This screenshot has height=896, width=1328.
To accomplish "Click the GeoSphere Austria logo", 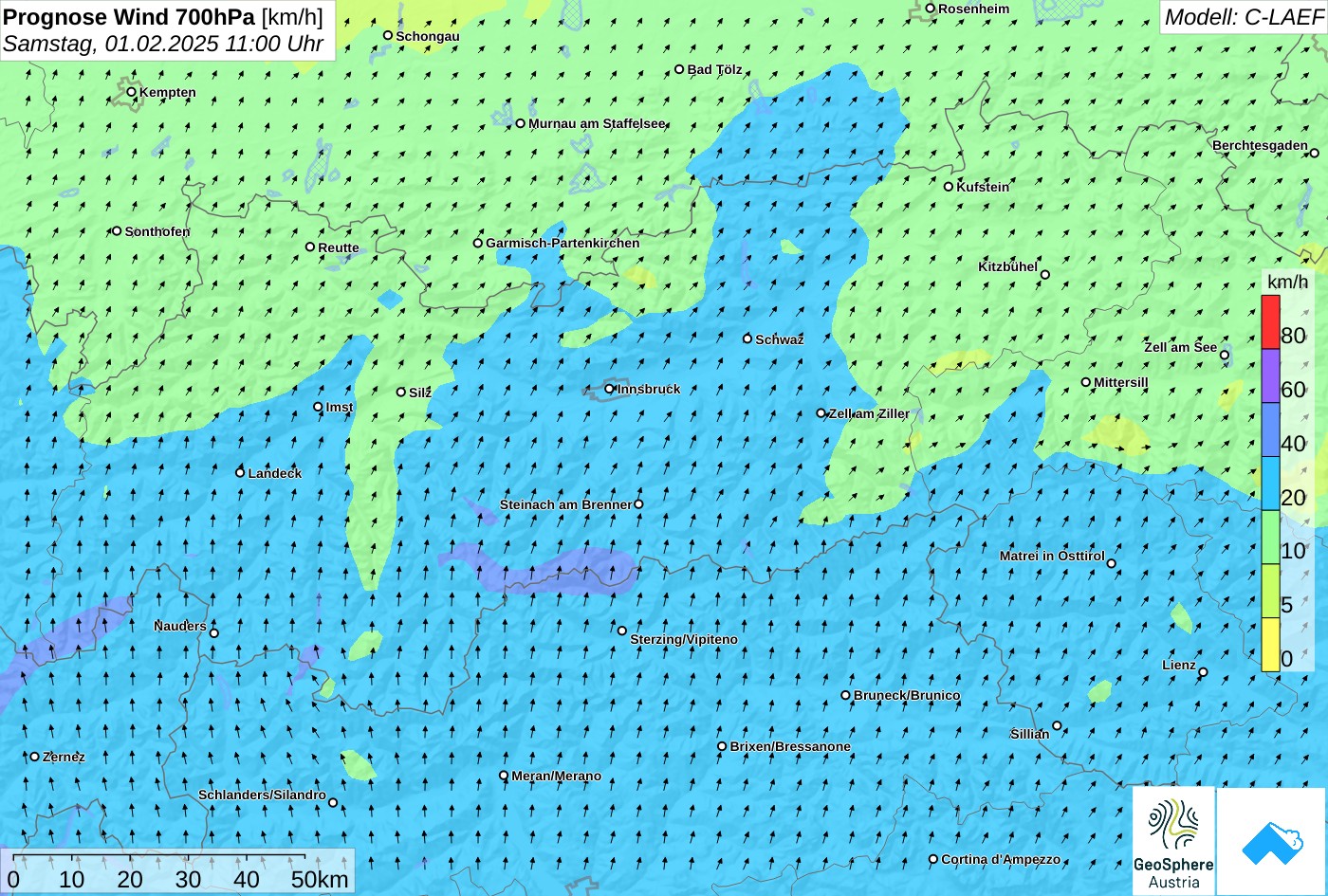I will point(1173,841).
